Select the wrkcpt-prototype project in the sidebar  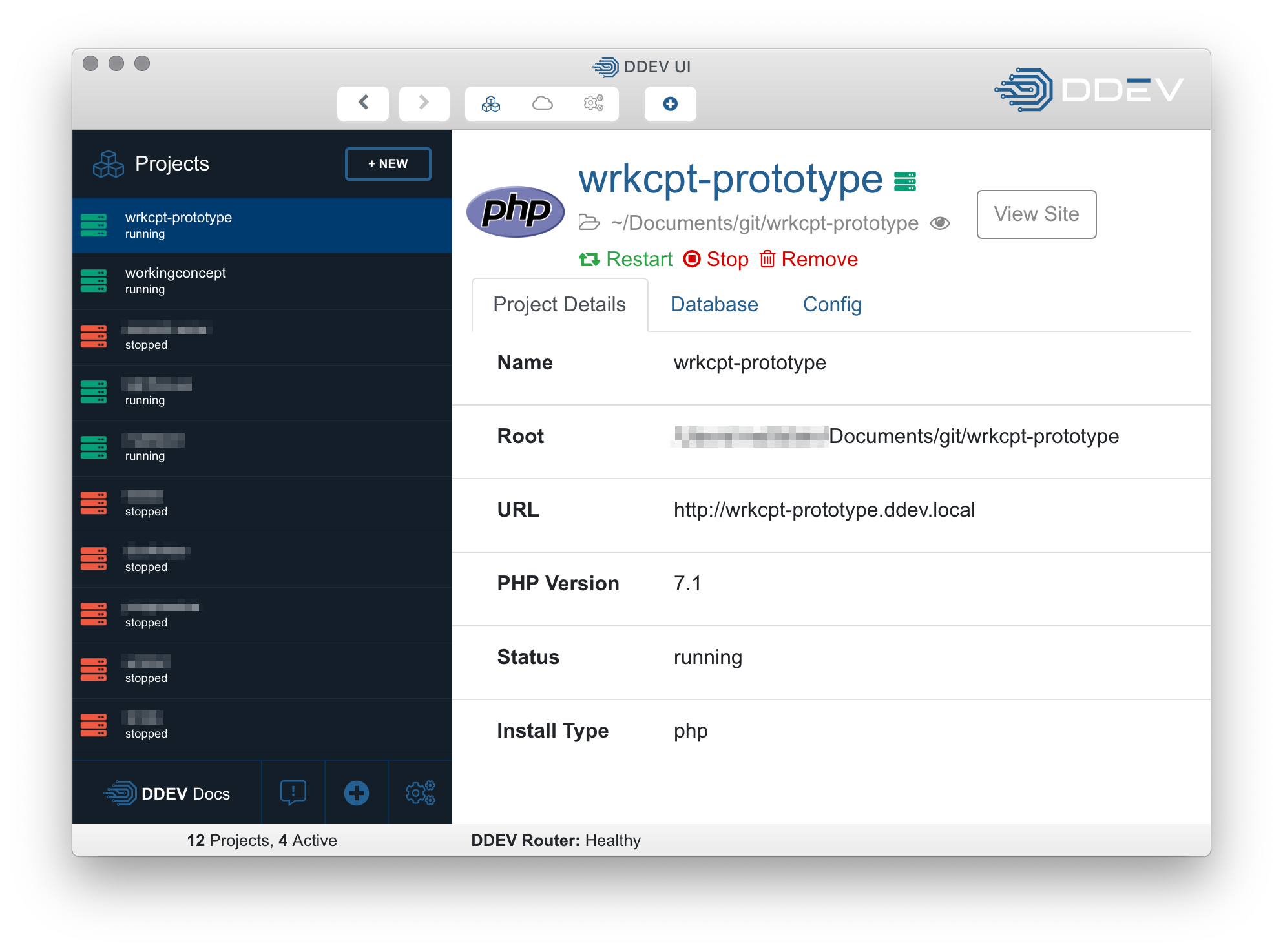click(262, 225)
